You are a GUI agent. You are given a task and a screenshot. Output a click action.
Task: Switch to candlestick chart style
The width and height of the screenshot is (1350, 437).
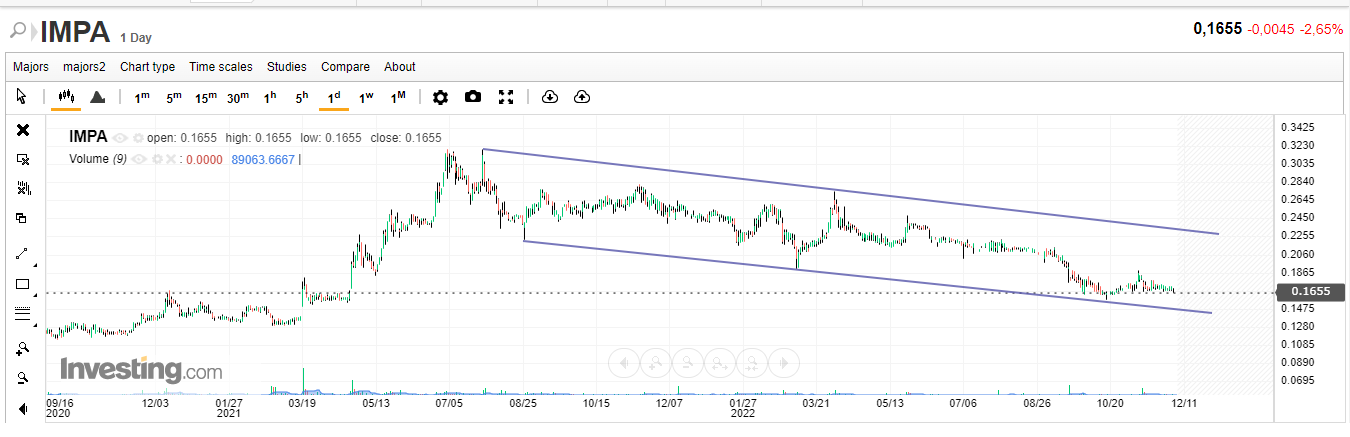click(67, 97)
